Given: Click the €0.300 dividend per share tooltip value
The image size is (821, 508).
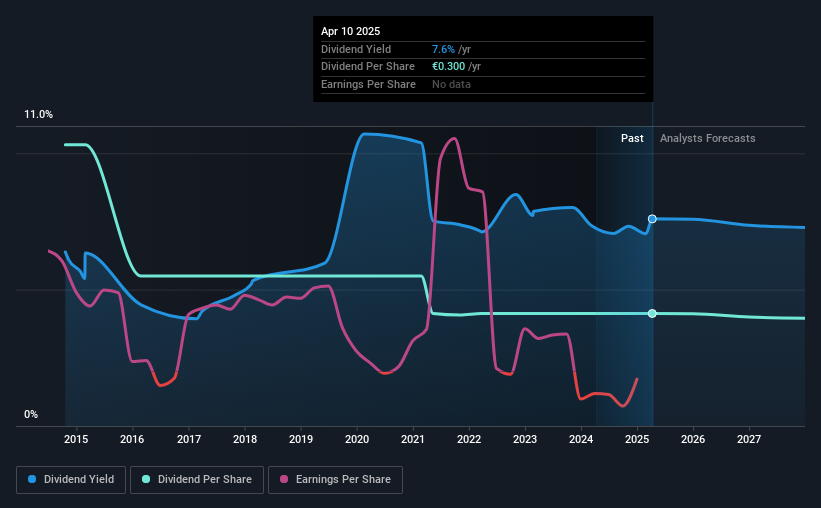Looking at the screenshot, I should click(448, 67).
